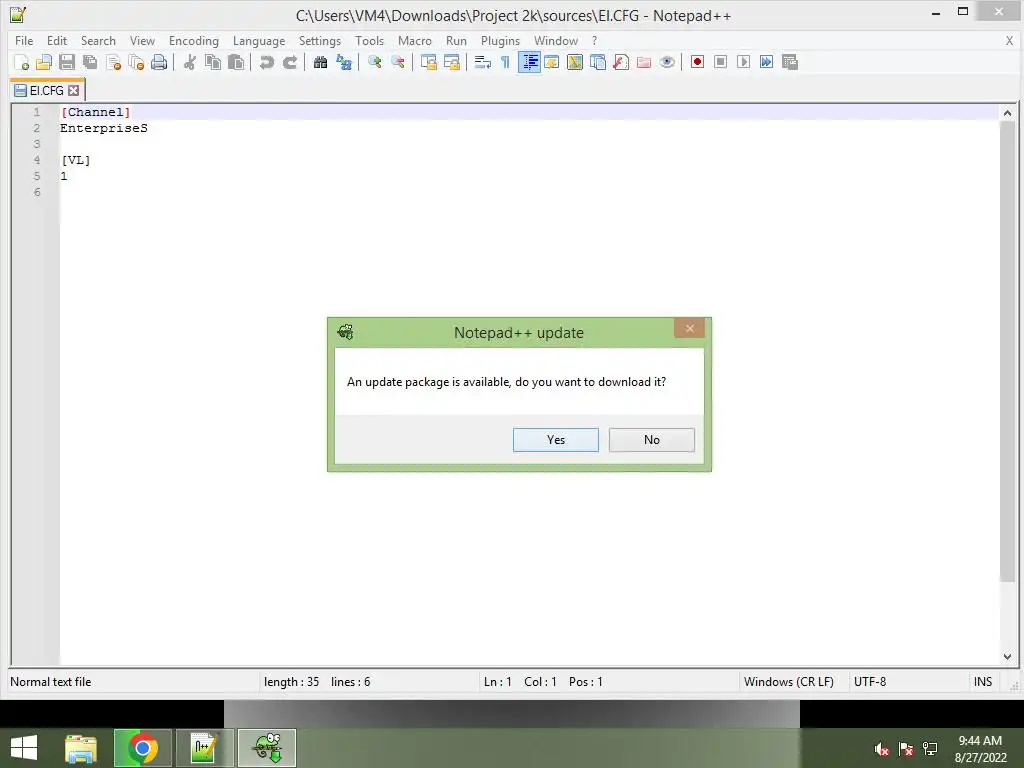Open Google Chrome from the taskbar
This screenshot has height=768, width=1024.
click(x=142, y=748)
